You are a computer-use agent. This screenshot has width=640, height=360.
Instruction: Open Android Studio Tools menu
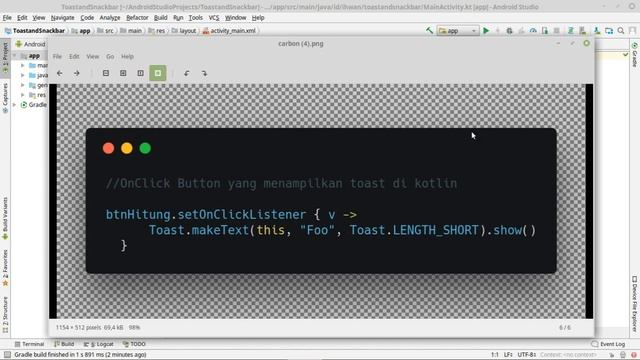[x=196, y=18]
